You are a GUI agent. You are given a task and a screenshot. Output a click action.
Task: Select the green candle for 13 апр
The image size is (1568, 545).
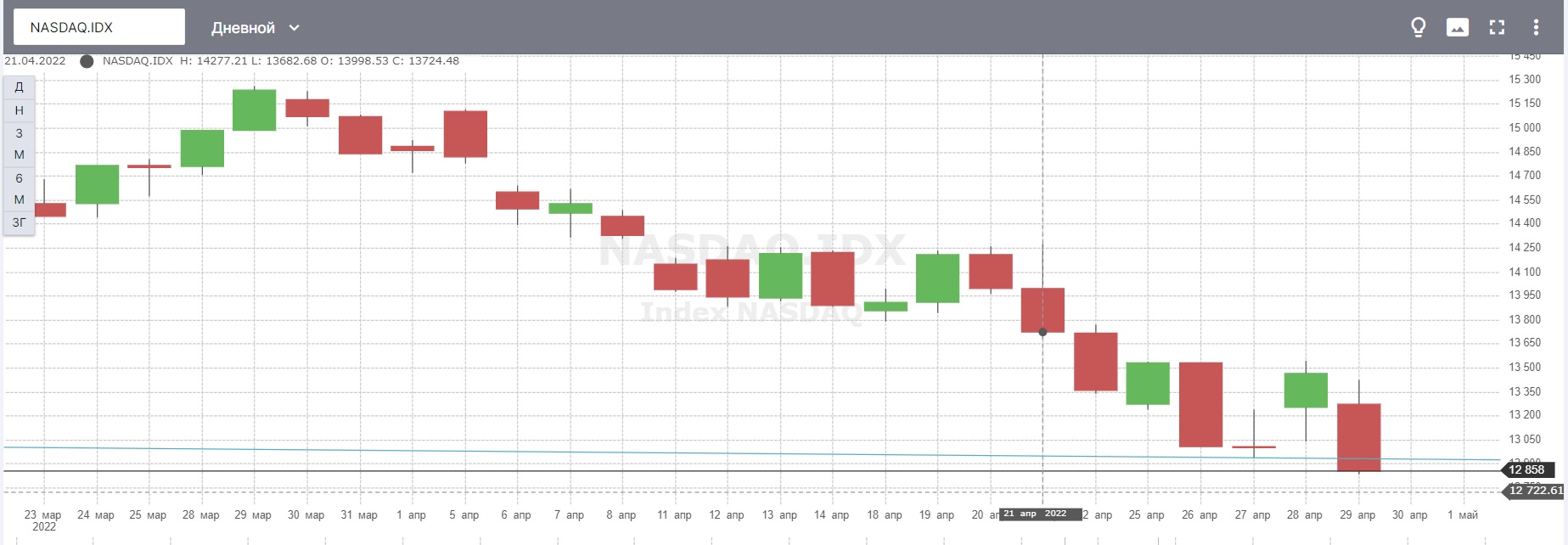pyautogui.click(x=780, y=276)
